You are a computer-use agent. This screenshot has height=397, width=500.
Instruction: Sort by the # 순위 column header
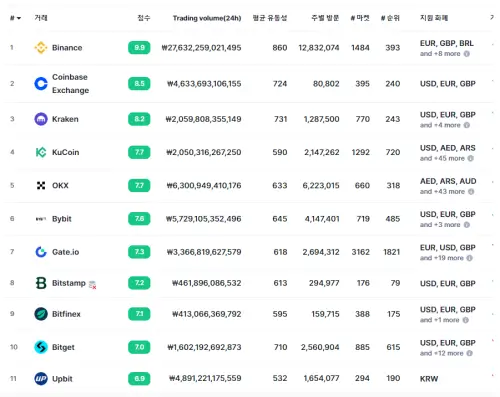click(x=390, y=18)
